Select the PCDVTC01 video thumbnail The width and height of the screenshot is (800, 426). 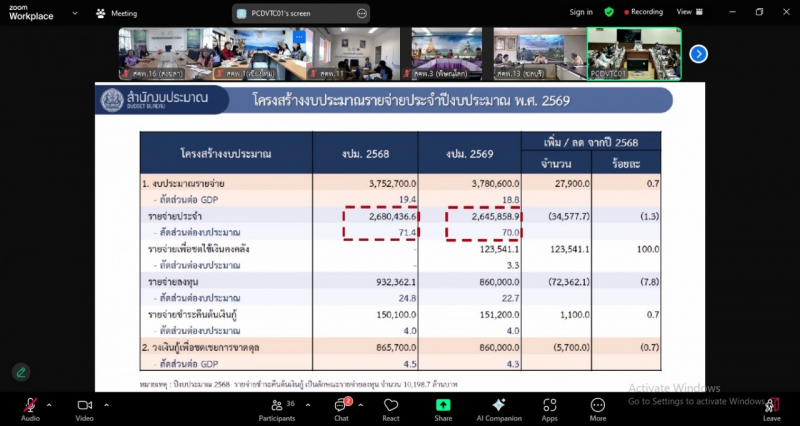pyautogui.click(x=634, y=54)
